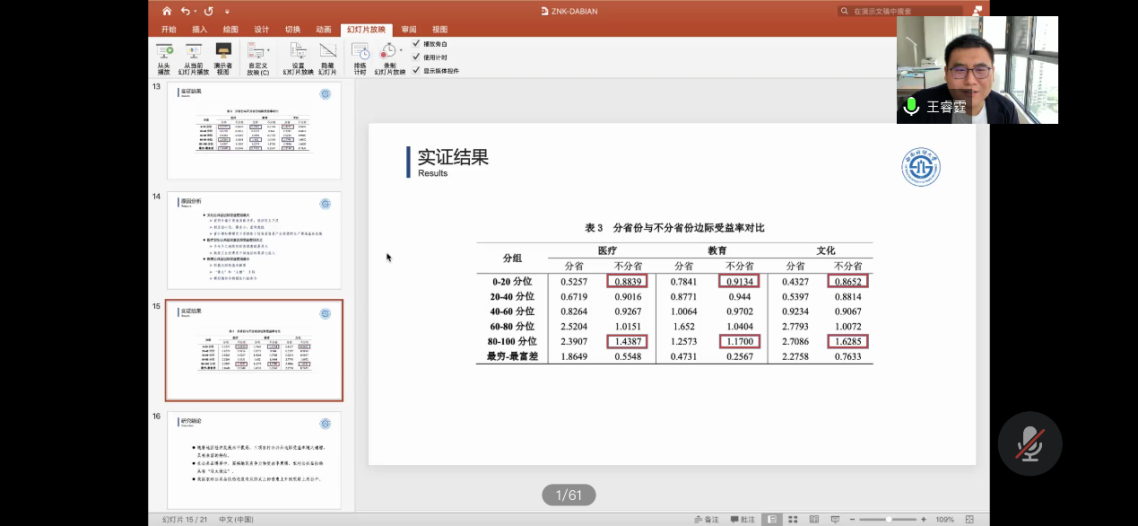Toggle the 使用计时 (Use Timings) checkbox

416,57
